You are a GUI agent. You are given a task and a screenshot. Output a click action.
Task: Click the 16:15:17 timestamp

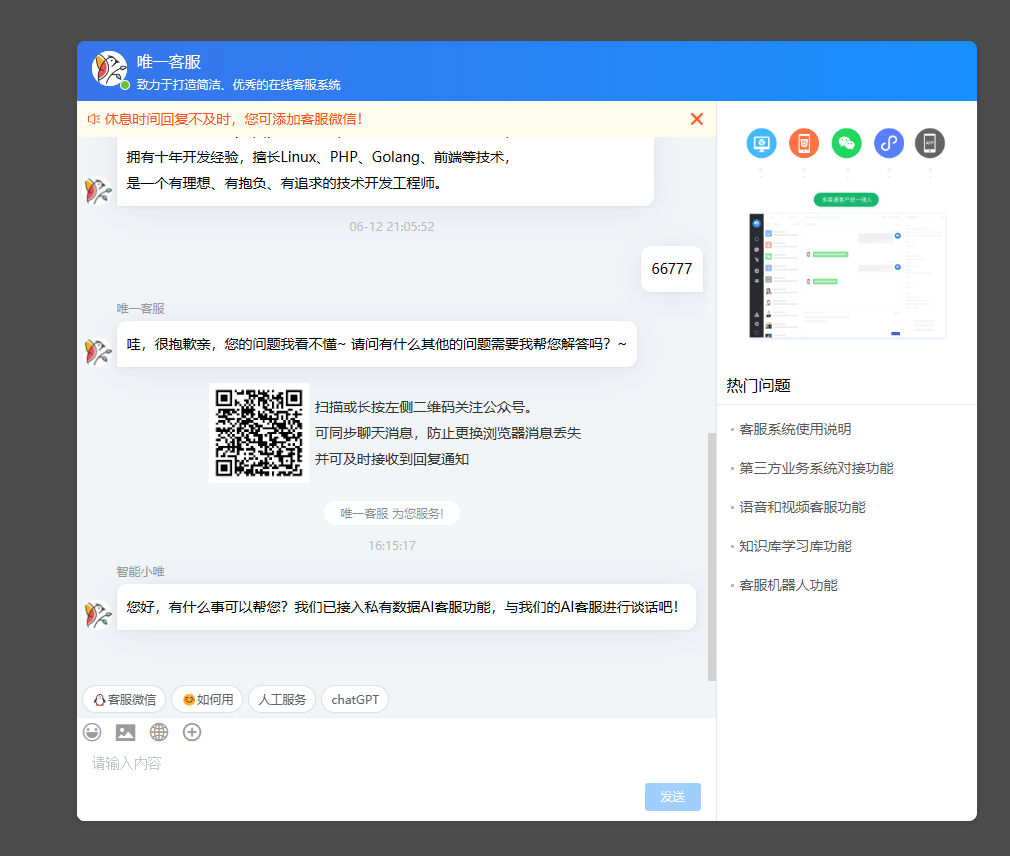392,546
